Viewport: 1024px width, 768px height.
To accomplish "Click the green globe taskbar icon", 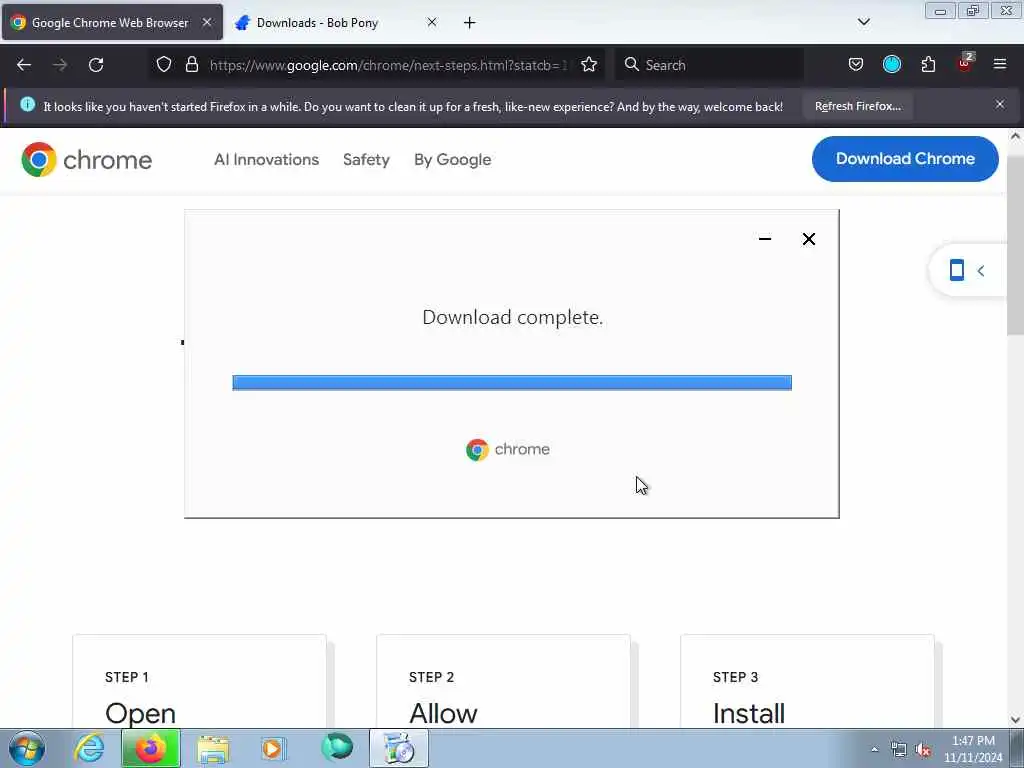I will [337, 748].
